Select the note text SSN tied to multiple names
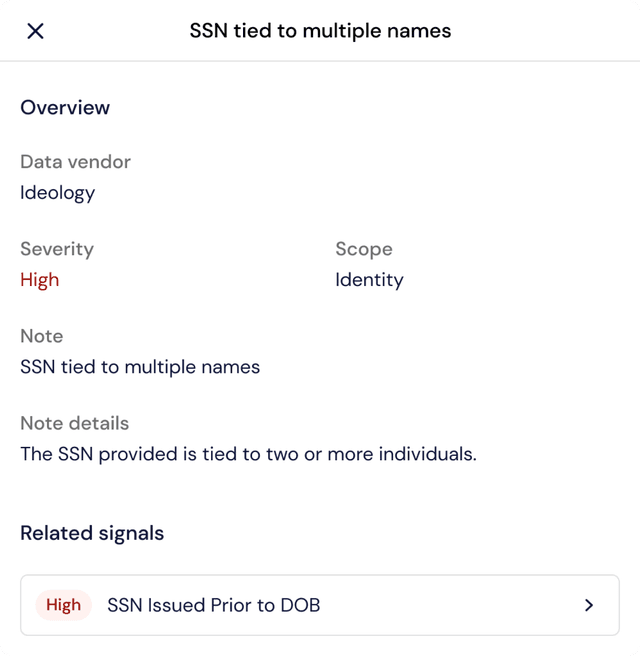 pos(140,367)
